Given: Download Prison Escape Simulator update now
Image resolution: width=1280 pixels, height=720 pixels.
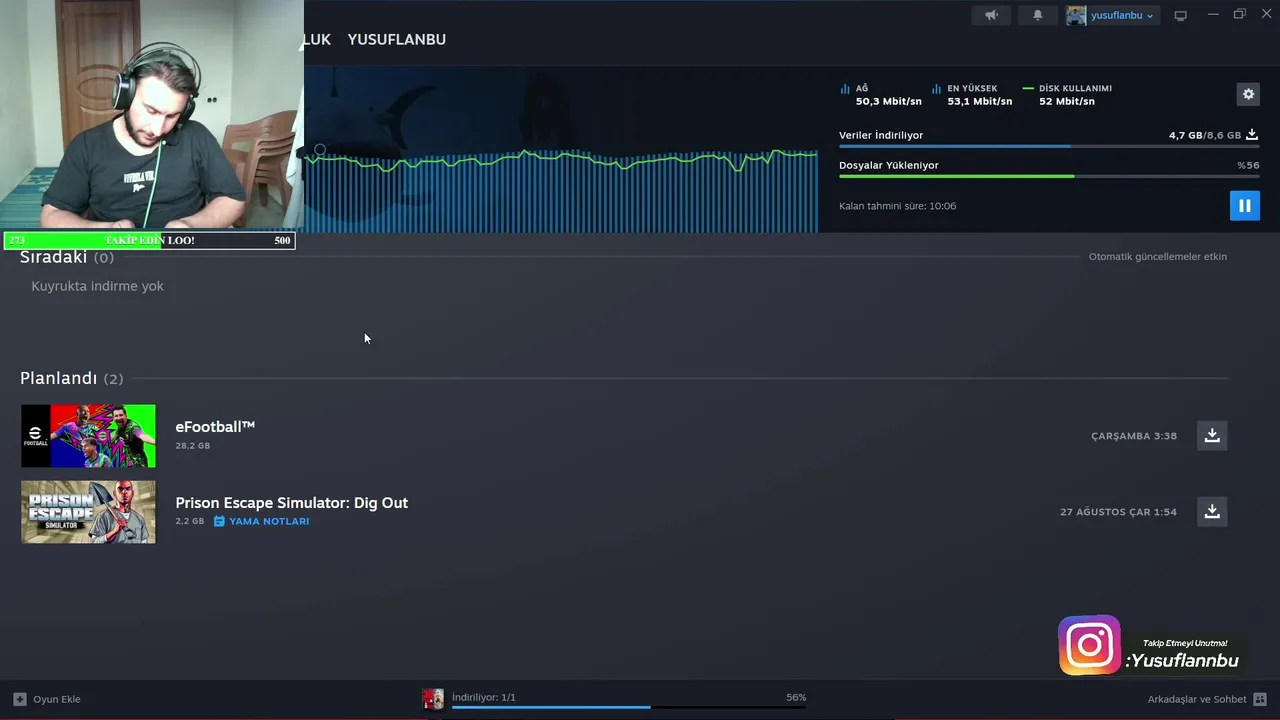Looking at the screenshot, I should point(1212,511).
